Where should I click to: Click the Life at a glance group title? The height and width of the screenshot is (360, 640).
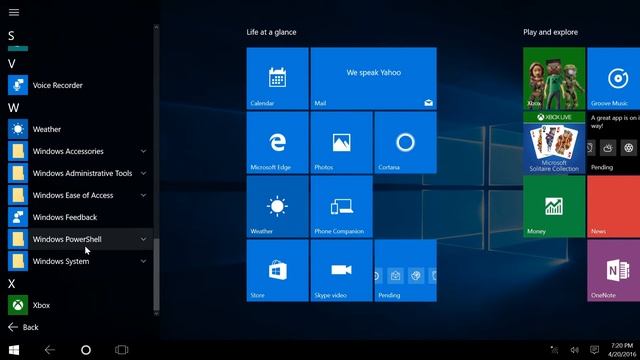click(x=271, y=32)
